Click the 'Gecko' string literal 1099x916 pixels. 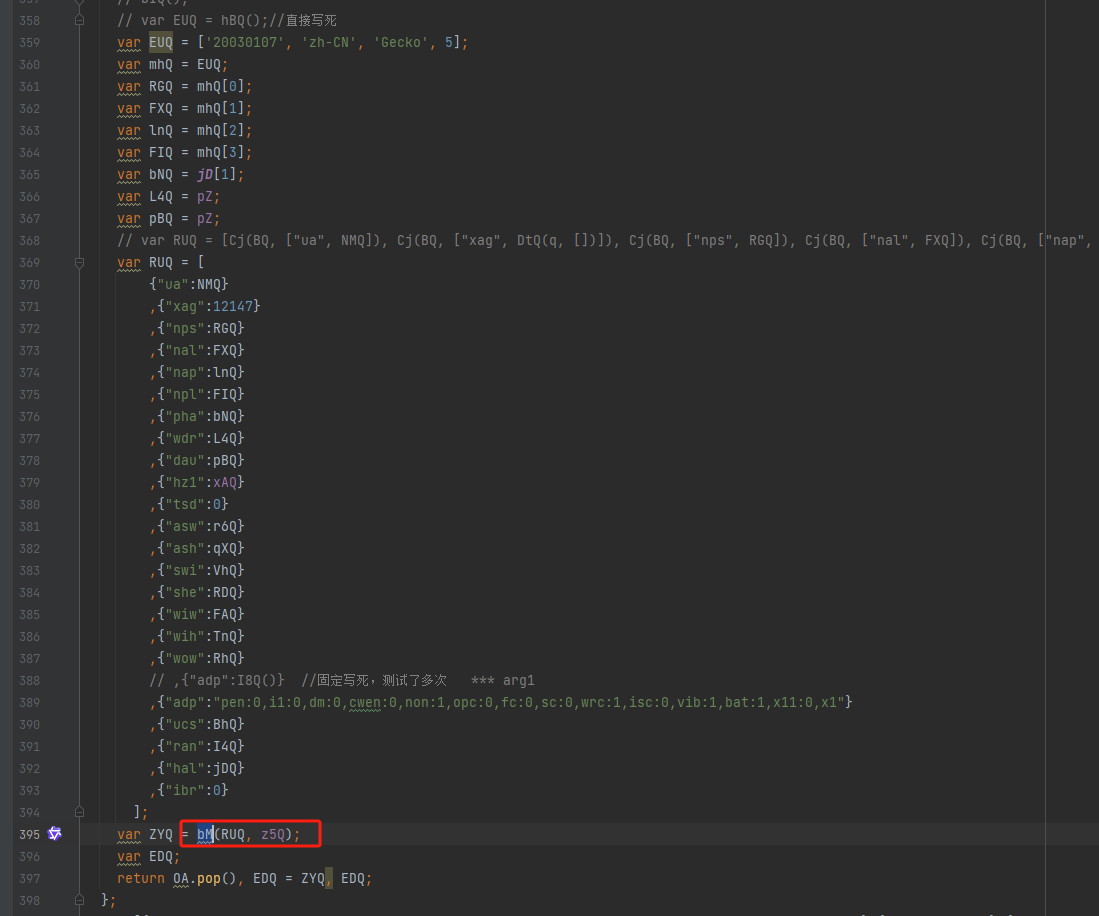400,42
